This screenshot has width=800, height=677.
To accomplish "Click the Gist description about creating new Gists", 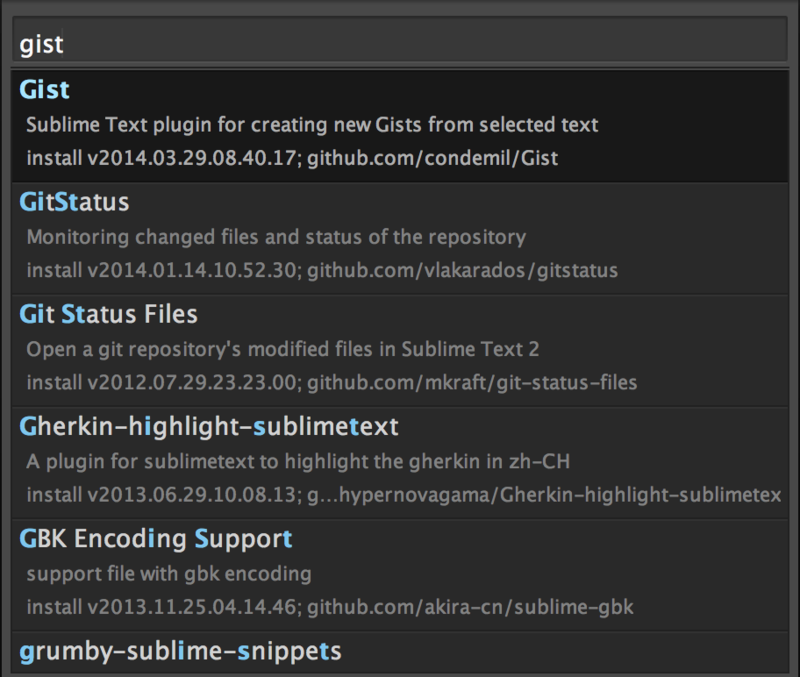I will [x=312, y=125].
